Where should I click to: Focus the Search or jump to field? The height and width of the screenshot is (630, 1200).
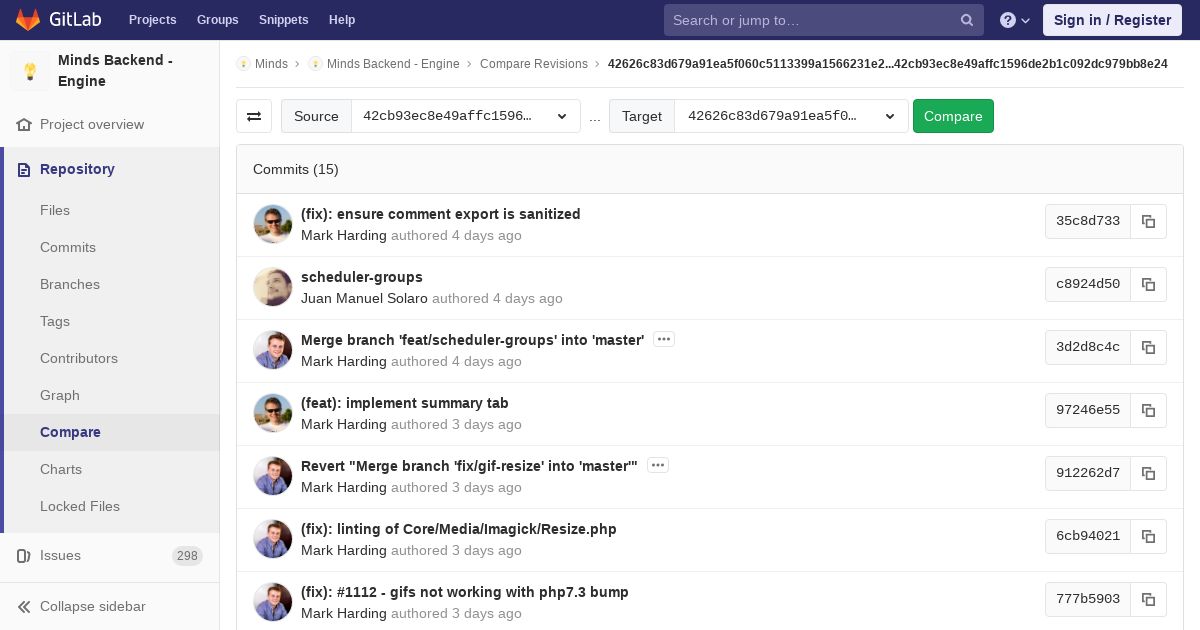[x=812, y=20]
